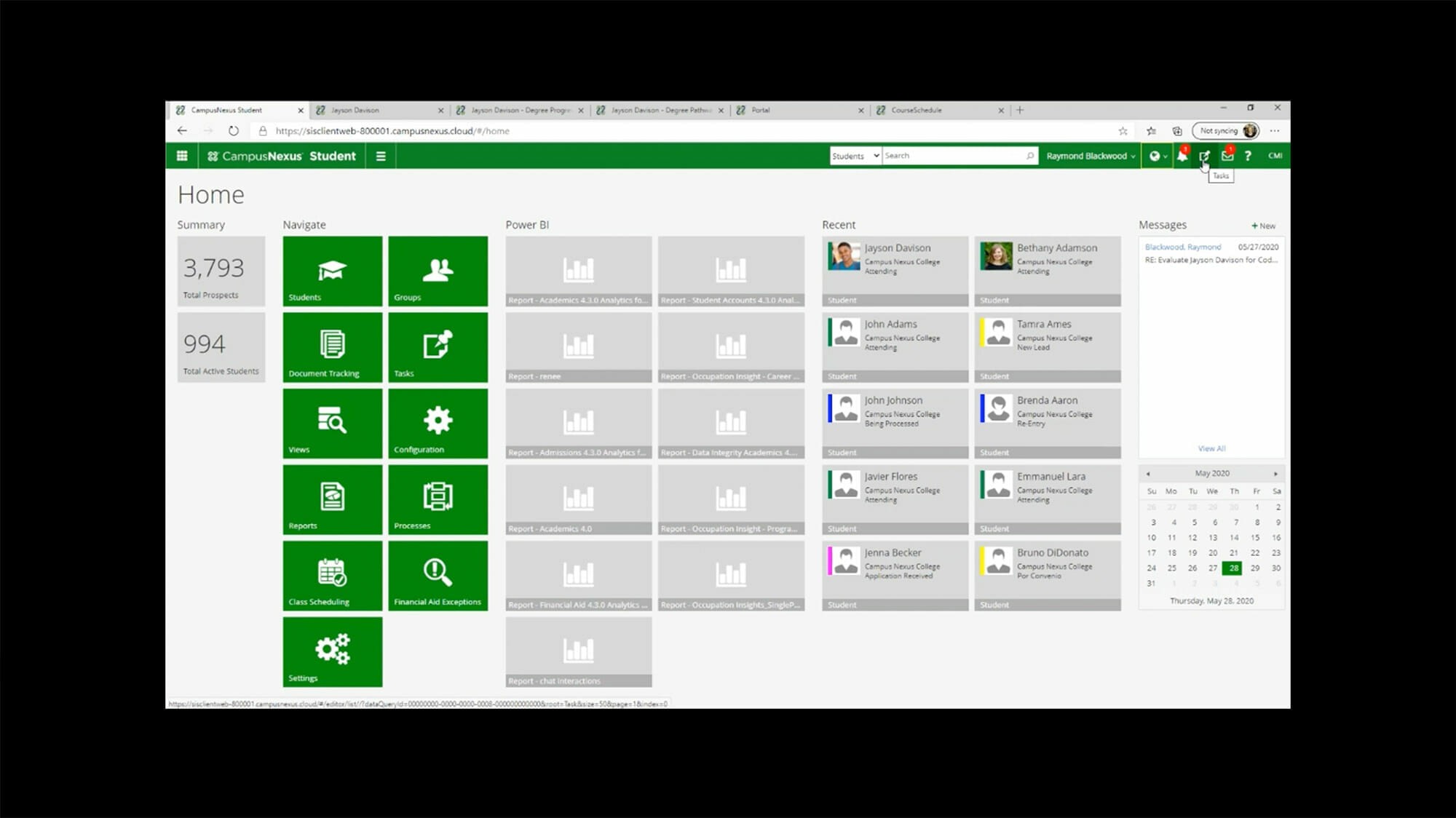Go to next month in calendar
This screenshot has height=818, width=1456.
click(1275, 474)
